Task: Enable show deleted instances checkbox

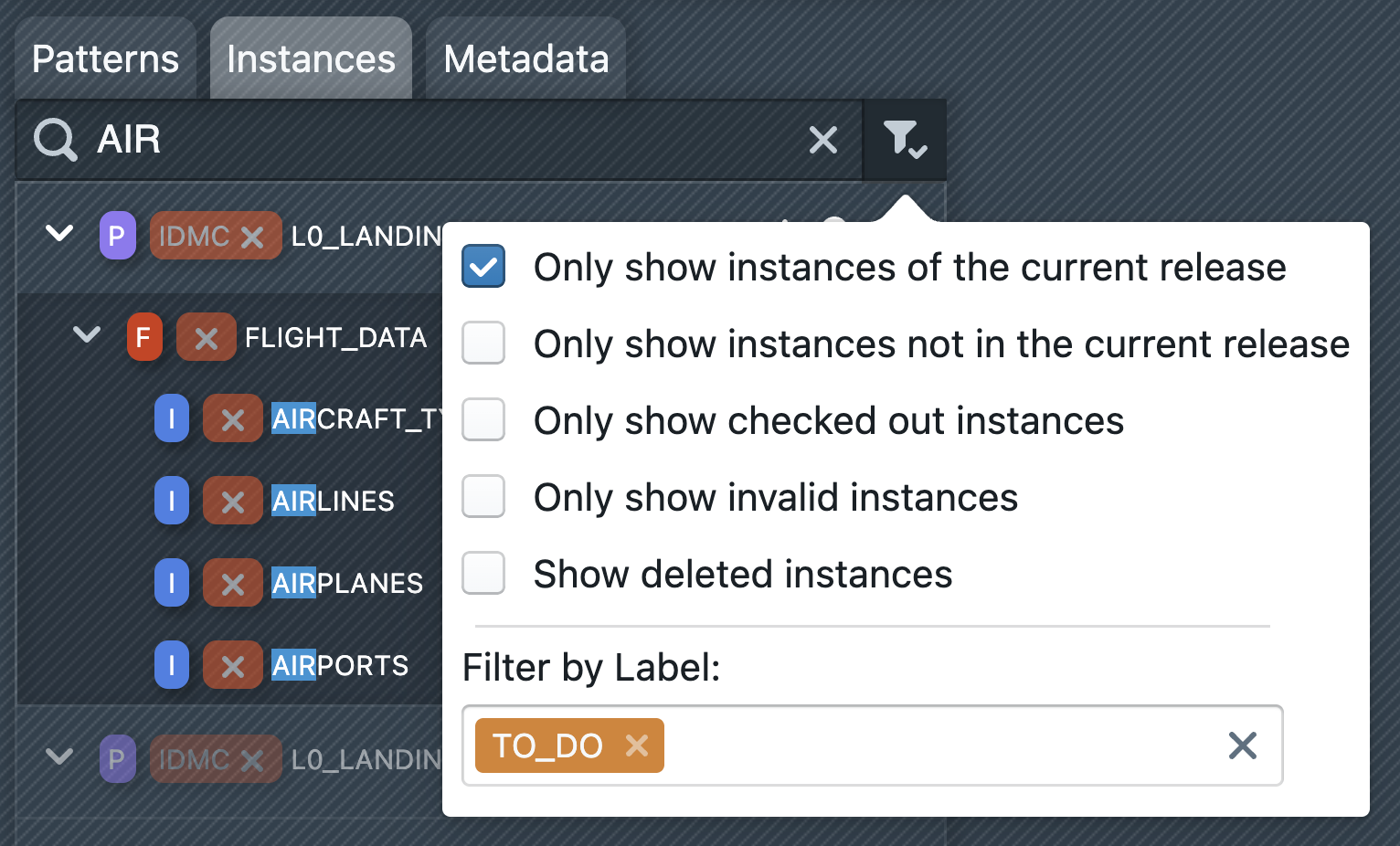Action: point(483,574)
